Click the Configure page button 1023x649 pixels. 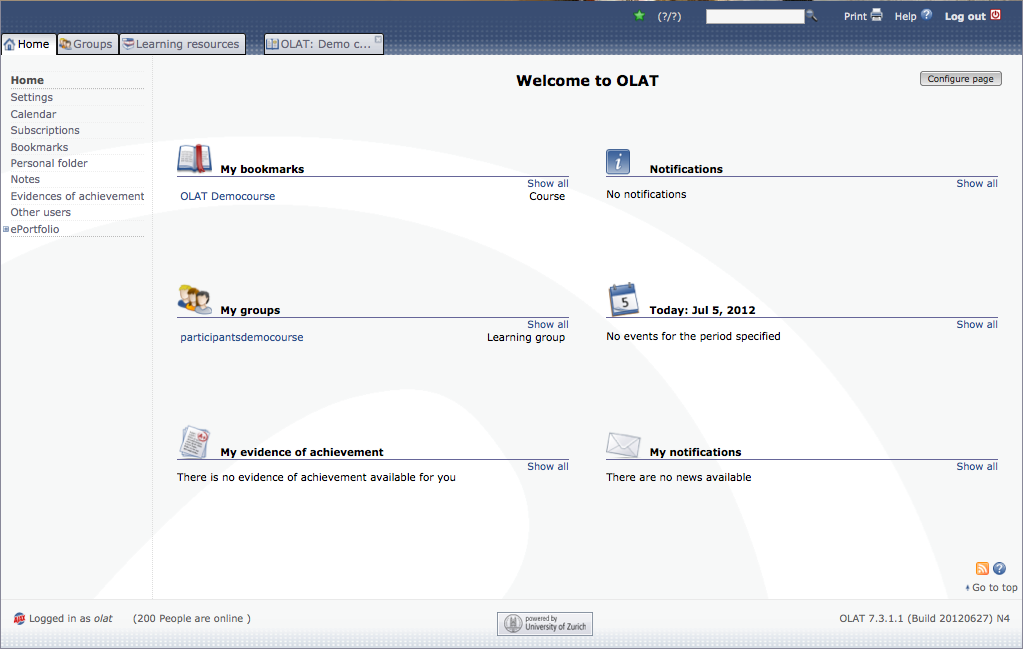(960, 79)
